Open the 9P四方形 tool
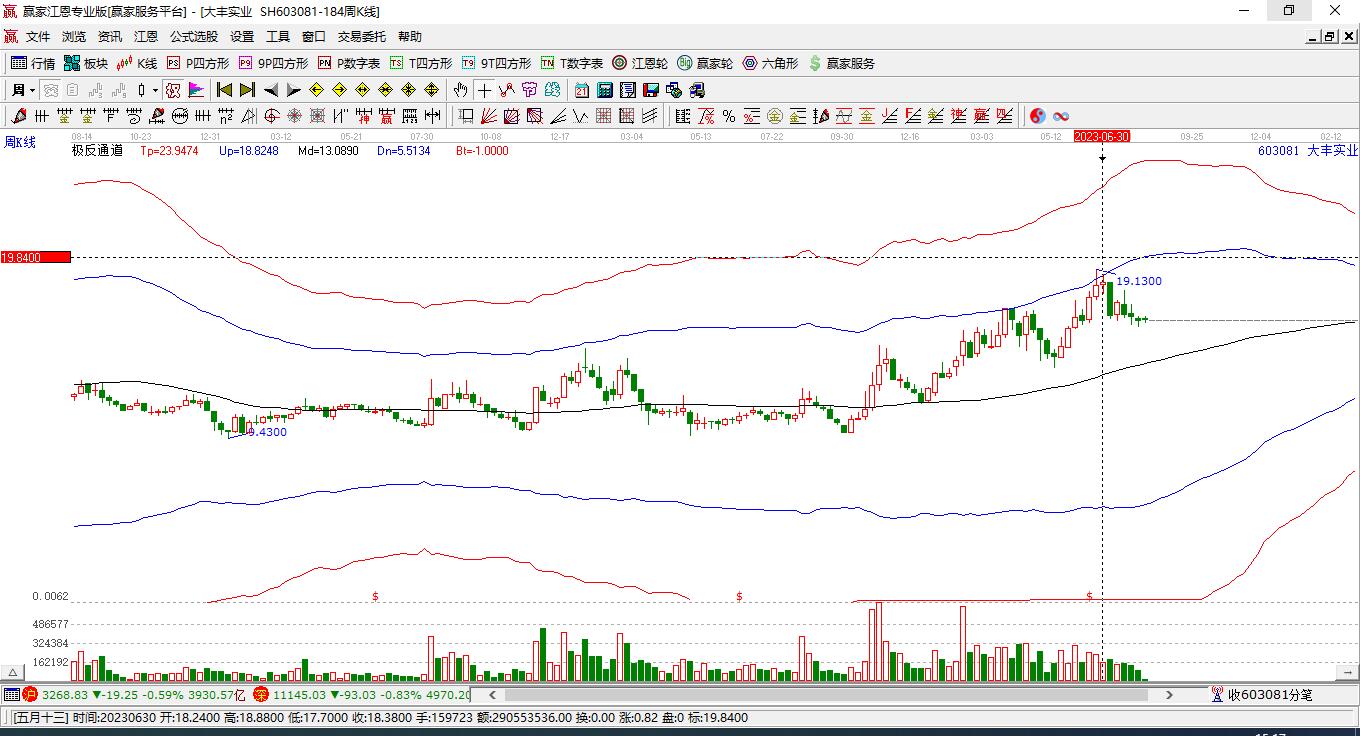Screen dimensions: 1360x736 click(273, 63)
